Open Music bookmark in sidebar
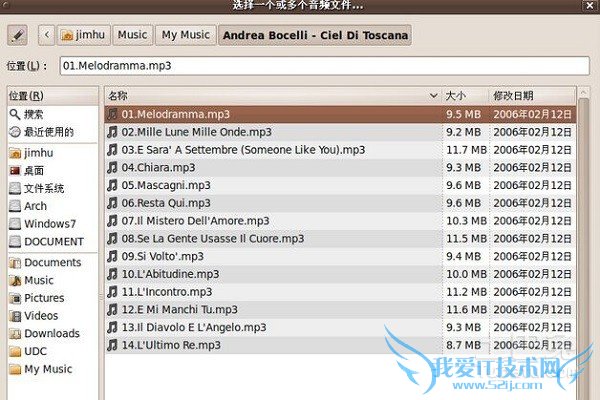The height and width of the screenshot is (400, 600). pos(52,280)
